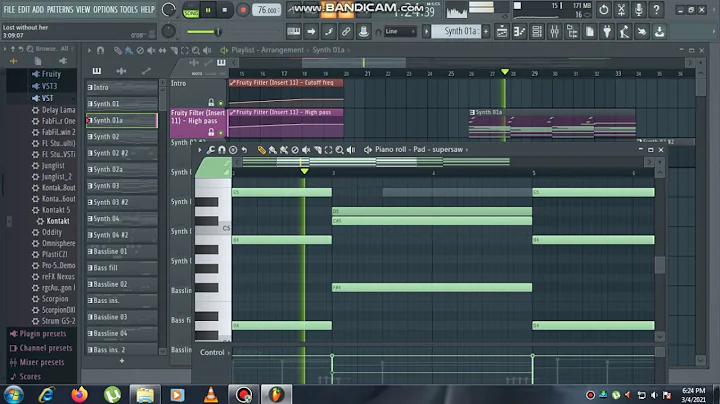
Task: Open the Piano roll wrench tools menu
Action: click(211, 150)
